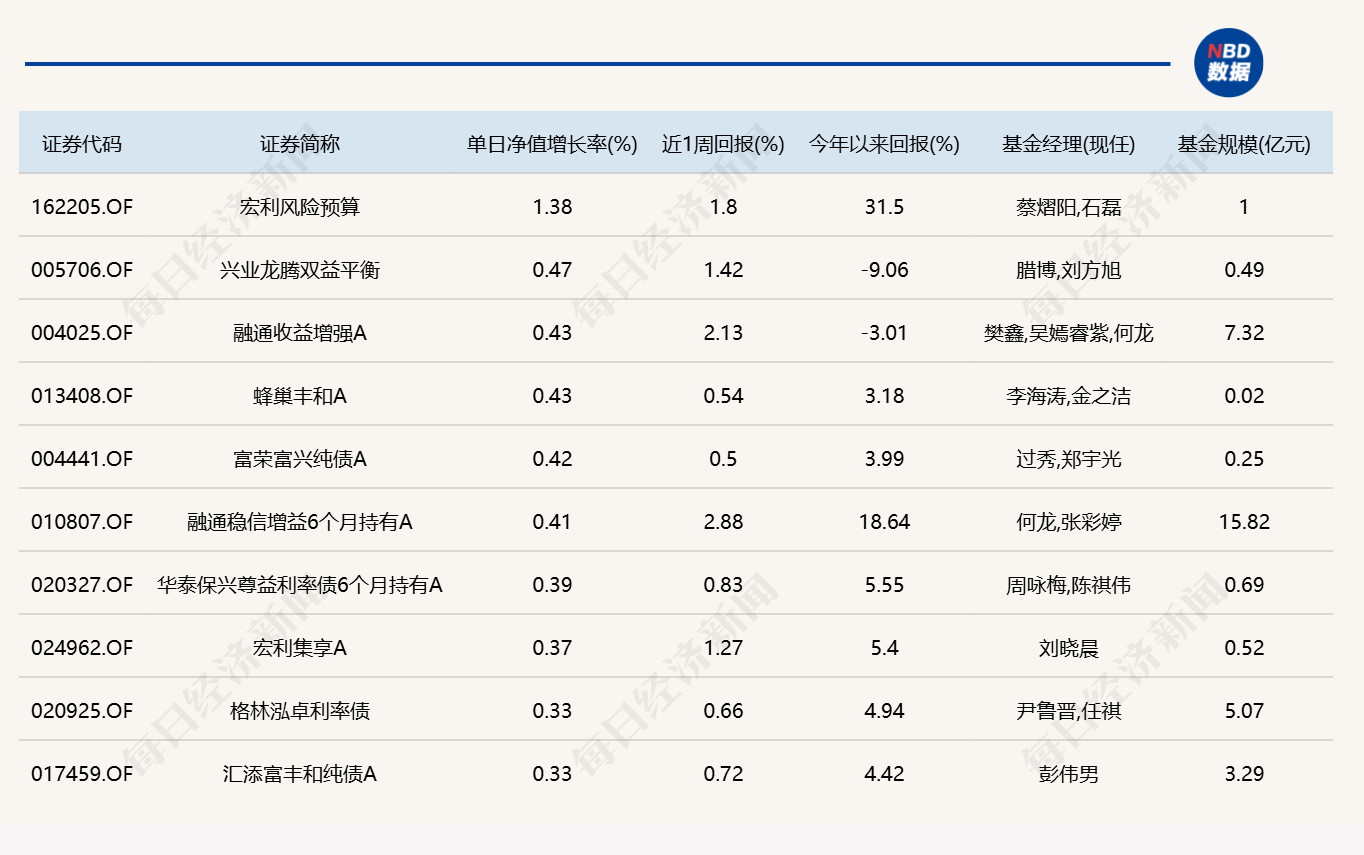Image resolution: width=1364 pixels, height=855 pixels.
Task: Select the 单日净值增长率(%) column header
Action: (x=552, y=144)
